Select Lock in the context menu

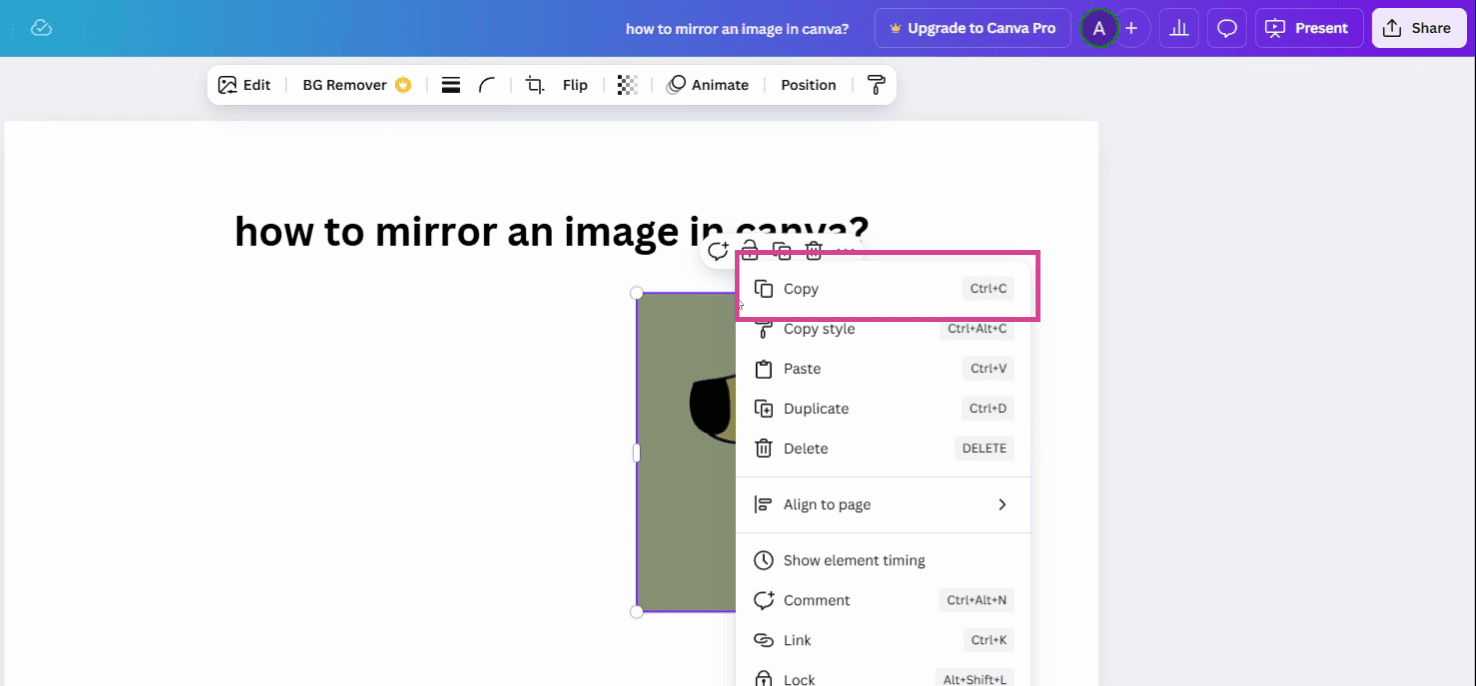(x=884, y=677)
